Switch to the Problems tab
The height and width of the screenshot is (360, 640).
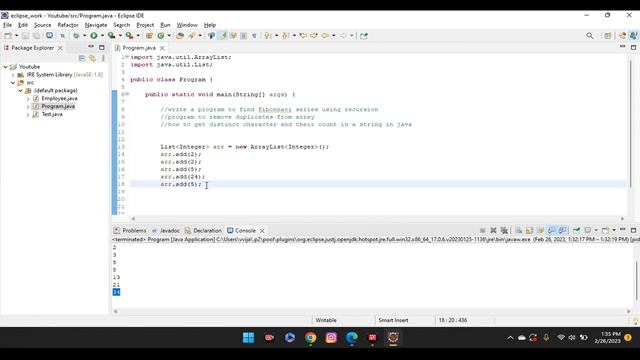click(130, 231)
